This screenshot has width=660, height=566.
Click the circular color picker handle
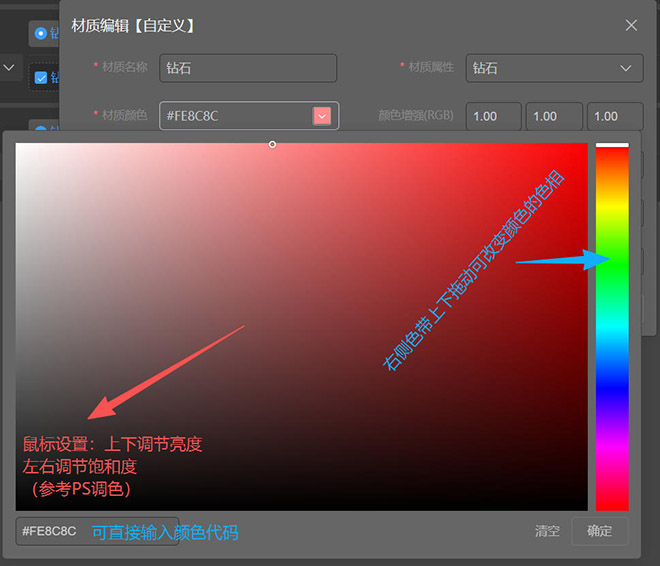[272, 144]
